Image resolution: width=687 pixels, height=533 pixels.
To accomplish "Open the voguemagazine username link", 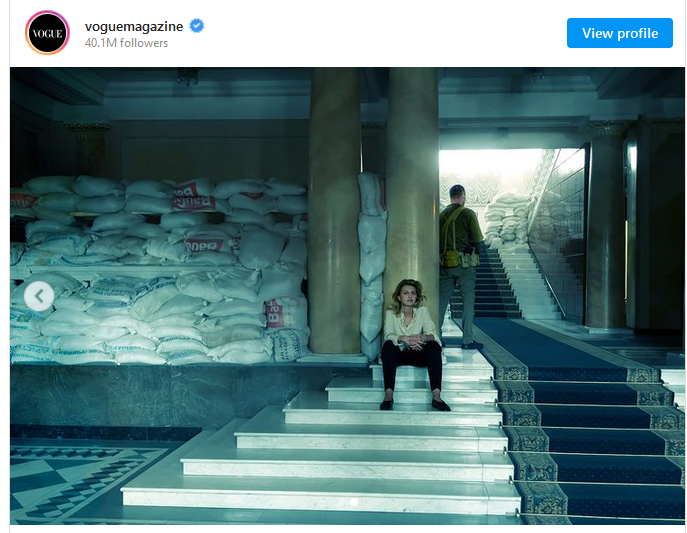I will 134,26.
